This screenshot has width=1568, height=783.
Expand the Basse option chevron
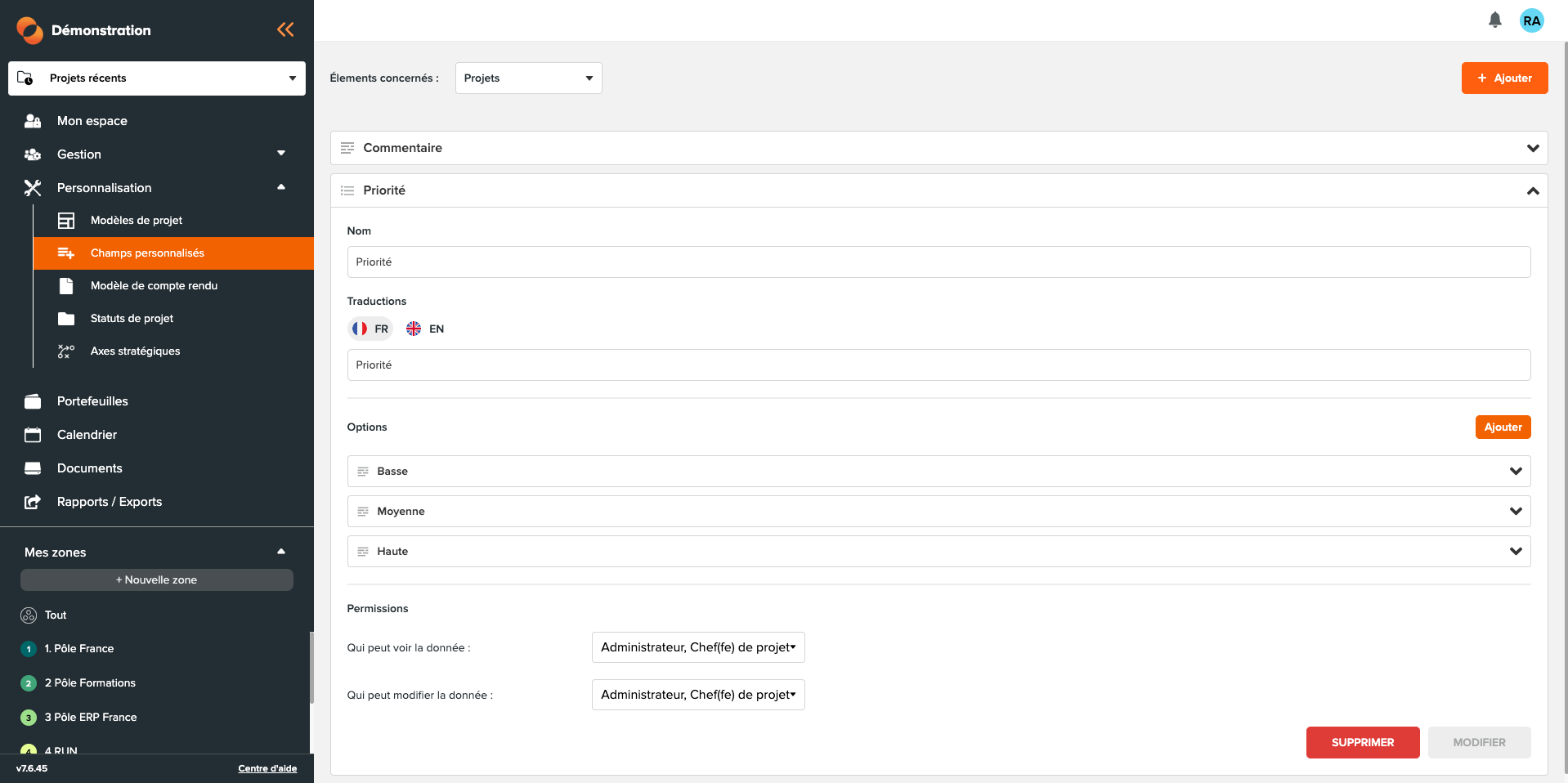pos(1516,472)
